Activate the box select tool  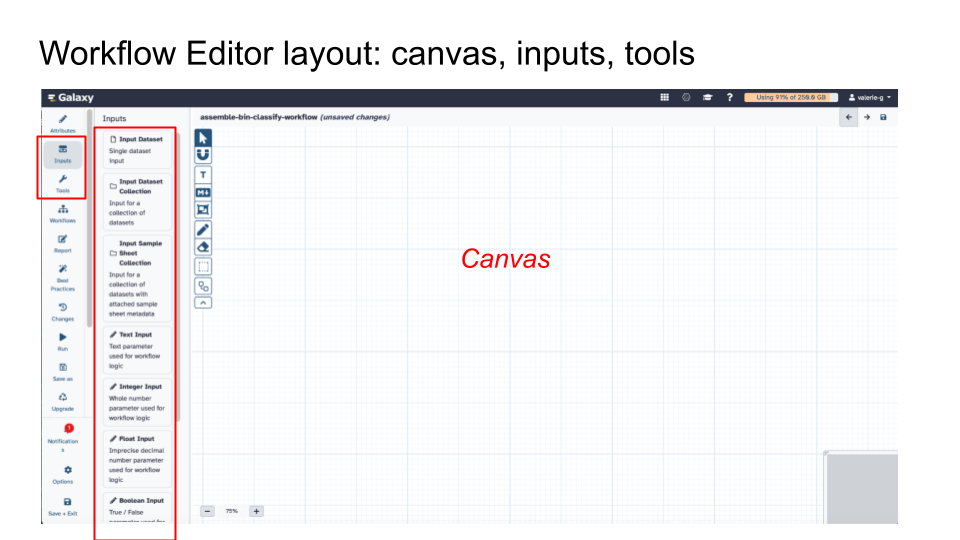click(203, 266)
